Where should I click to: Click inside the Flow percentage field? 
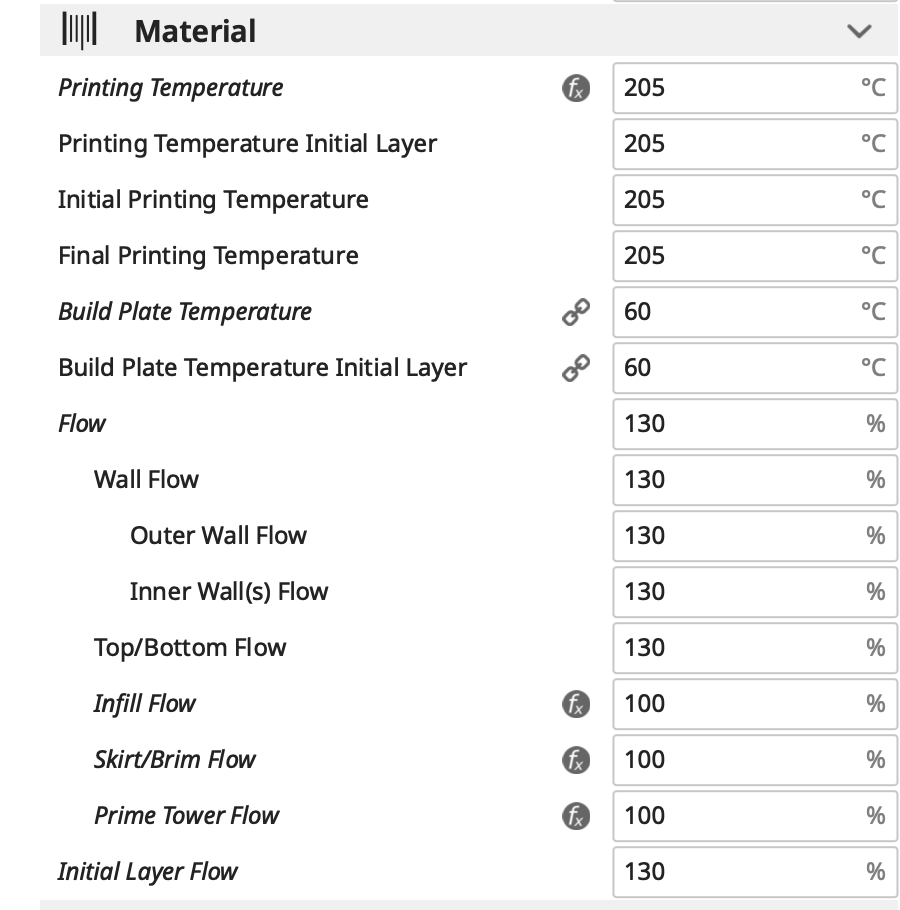pyautogui.click(x=755, y=424)
